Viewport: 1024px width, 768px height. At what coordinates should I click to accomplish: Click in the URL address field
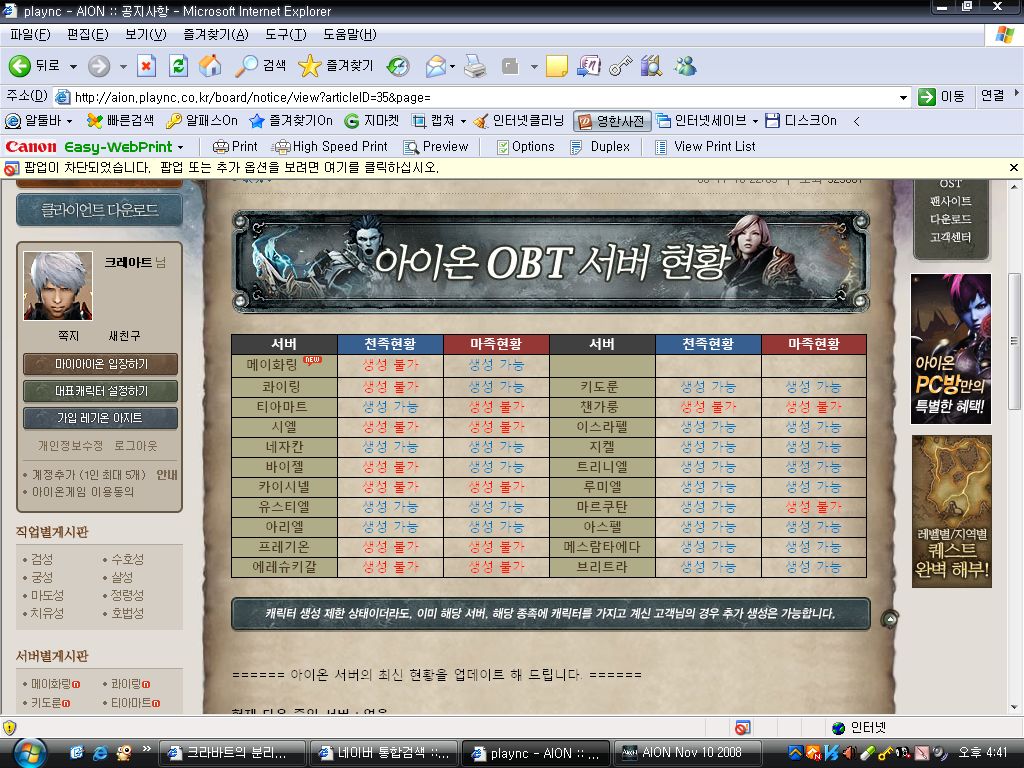click(x=483, y=97)
